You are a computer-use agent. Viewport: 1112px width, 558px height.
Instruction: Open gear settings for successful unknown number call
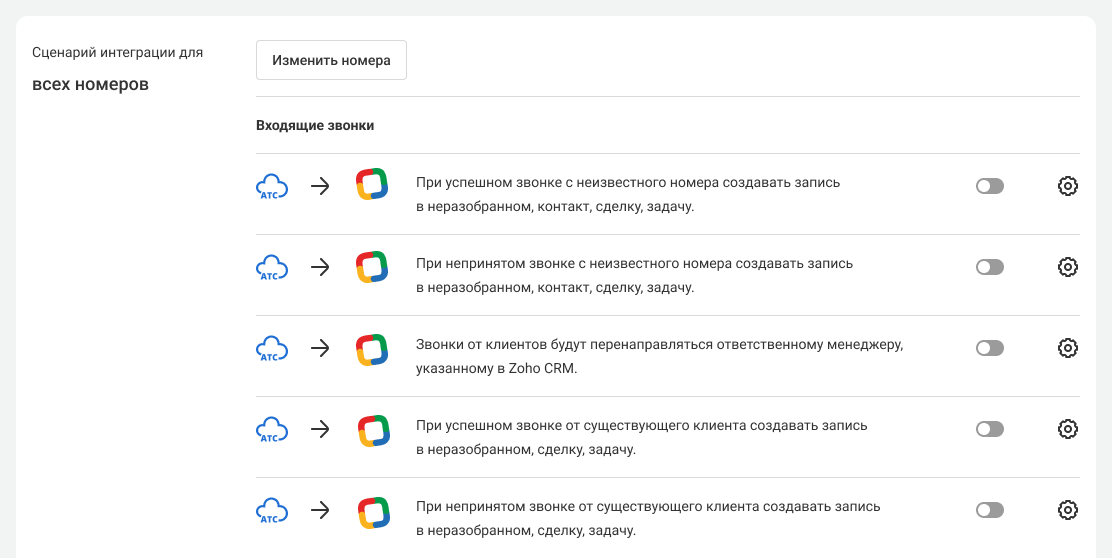[1067, 186]
